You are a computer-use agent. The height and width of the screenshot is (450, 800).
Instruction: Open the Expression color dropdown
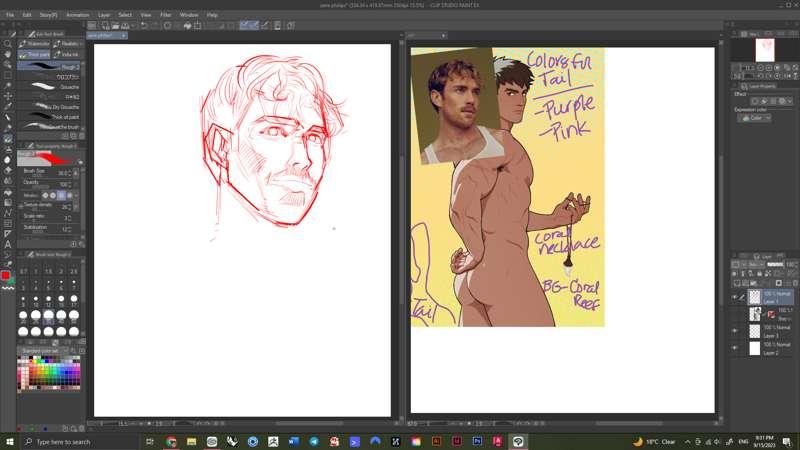pos(754,118)
